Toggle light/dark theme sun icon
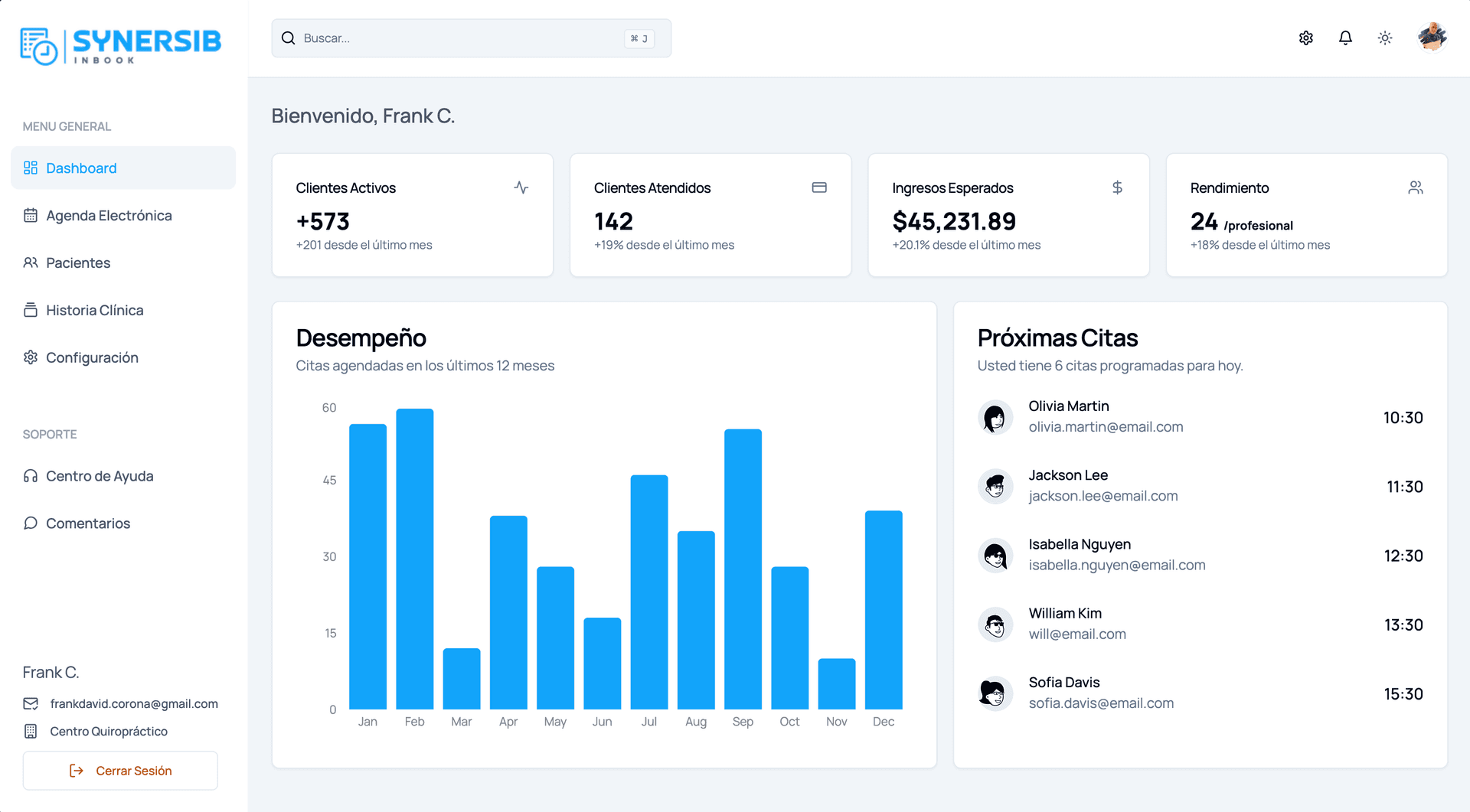Screen dimensions: 1470x812 (1385, 38)
